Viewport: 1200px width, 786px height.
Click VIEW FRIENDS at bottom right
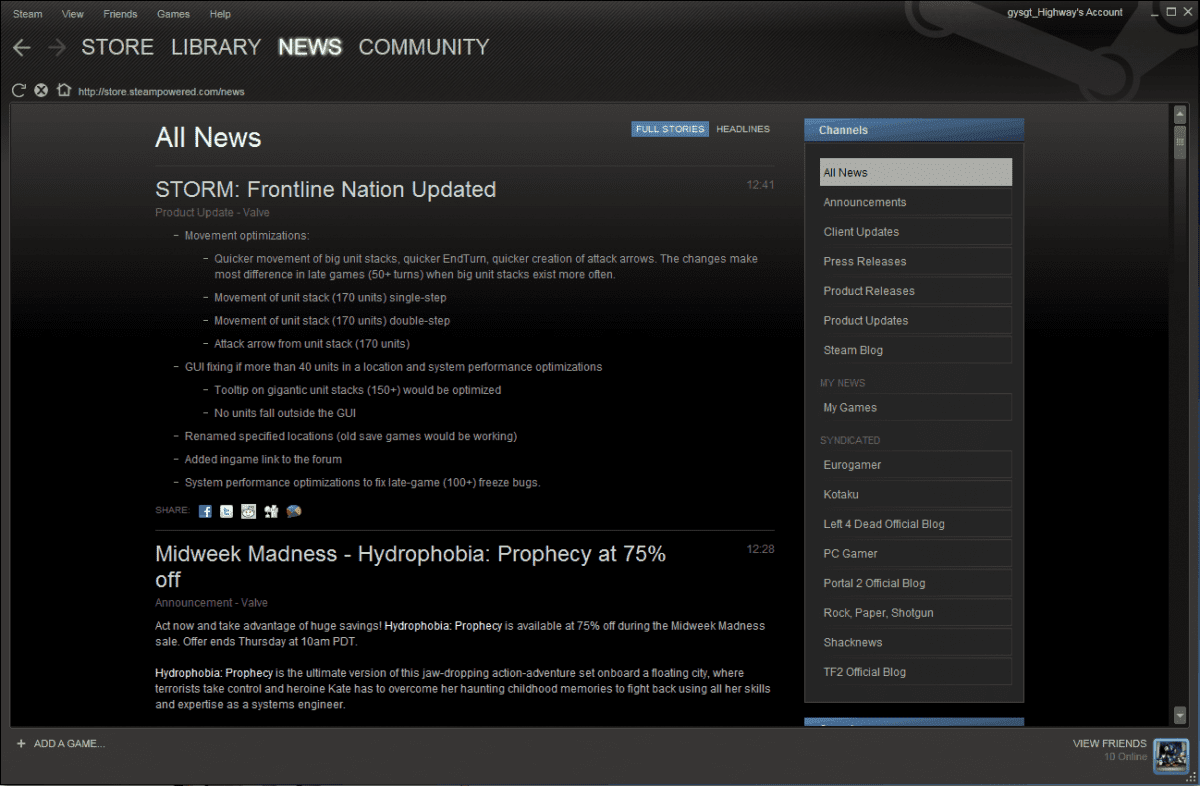(x=1109, y=743)
